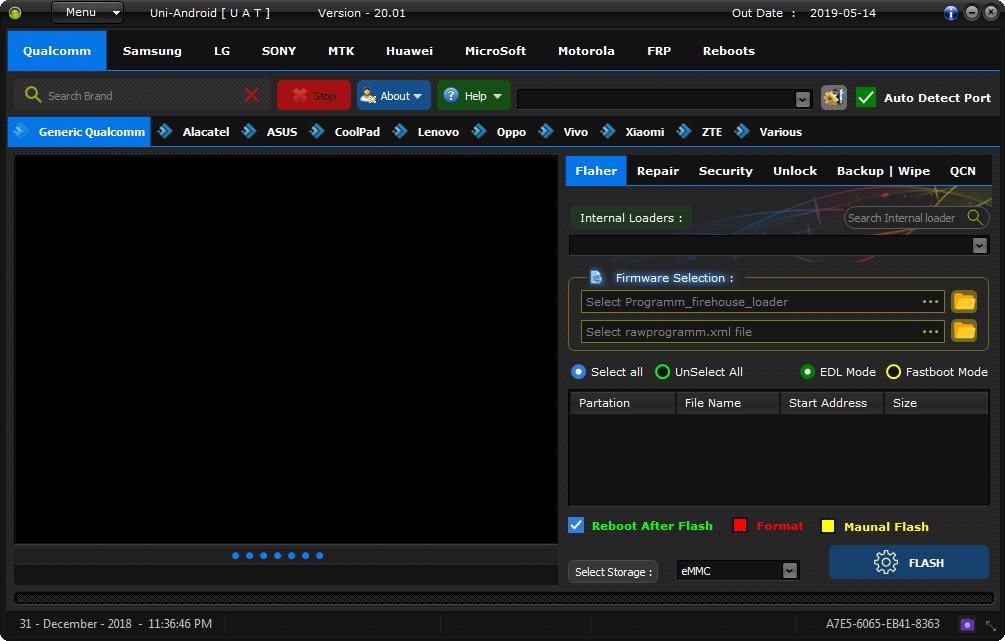
Task: Select ZTE brand category
Action: click(699, 131)
